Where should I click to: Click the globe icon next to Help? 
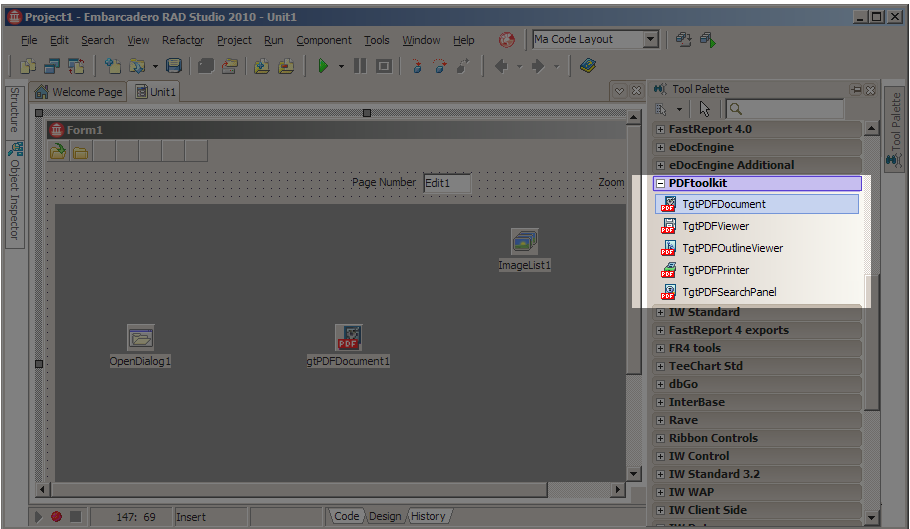coord(507,40)
